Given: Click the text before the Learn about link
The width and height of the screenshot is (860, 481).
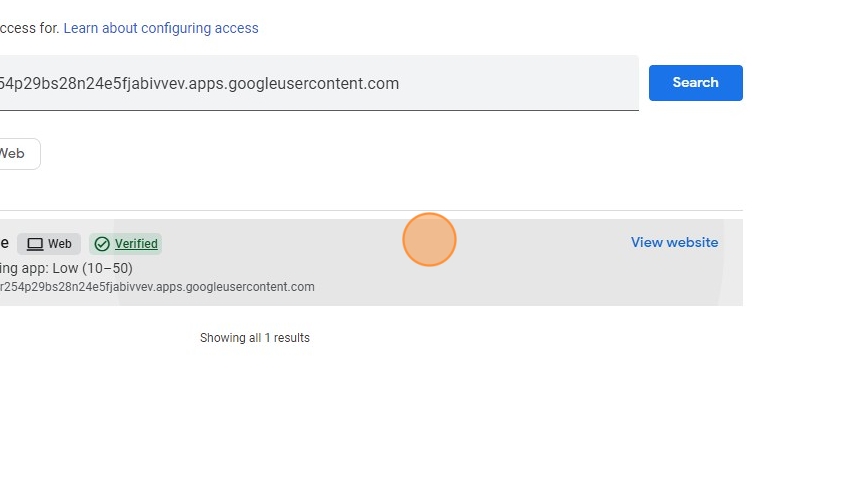Looking at the screenshot, I should 30,28.
